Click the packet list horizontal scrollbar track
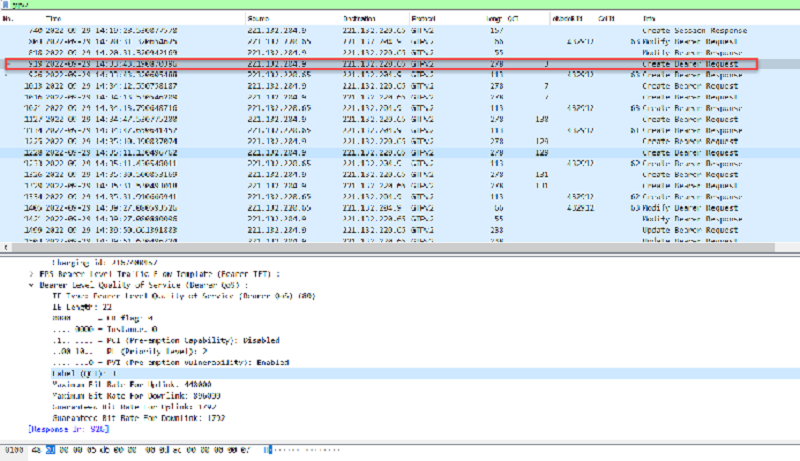Viewport: 800px width, 461px height. (393, 247)
